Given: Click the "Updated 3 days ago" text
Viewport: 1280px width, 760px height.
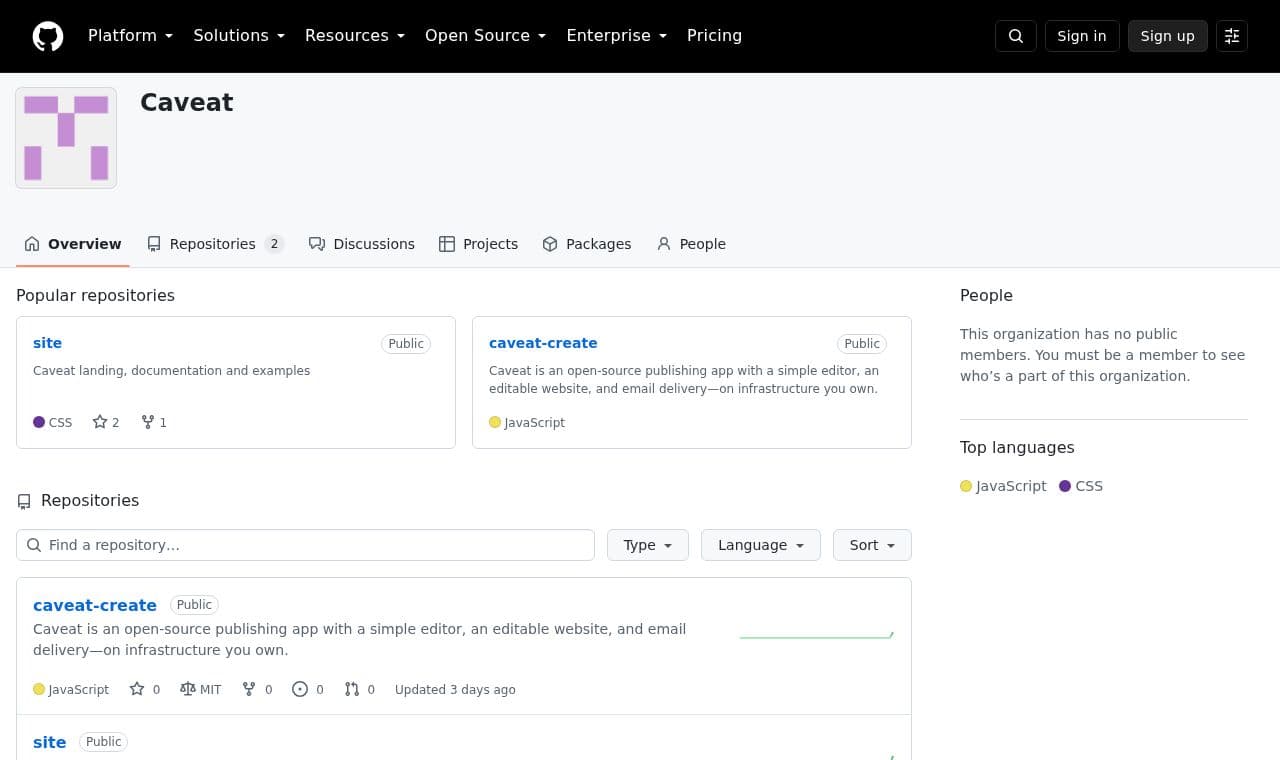Looking at the screenshot, I should point(455,689).
